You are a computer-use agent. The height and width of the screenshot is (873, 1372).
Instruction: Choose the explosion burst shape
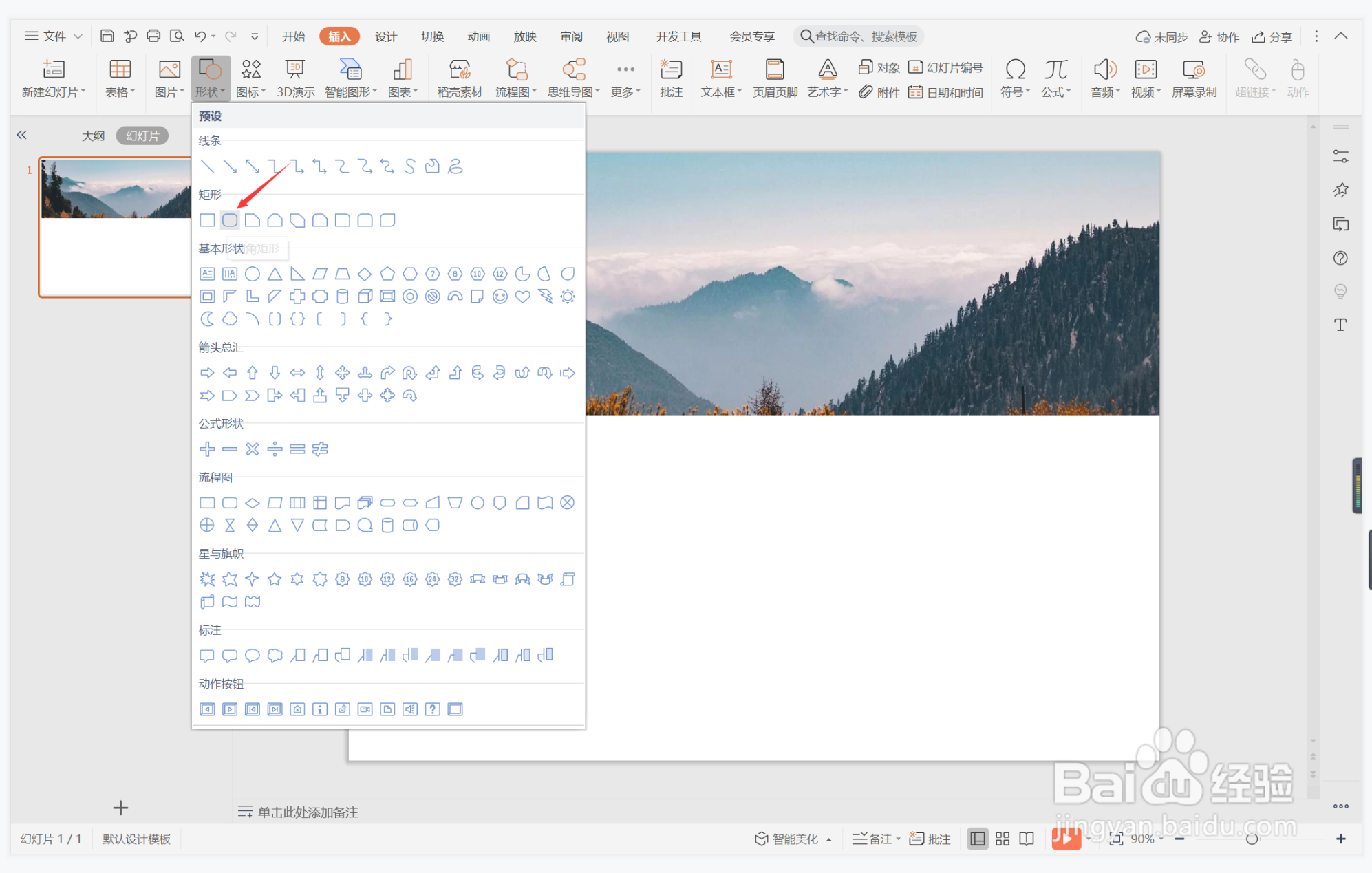click(207, 579)
